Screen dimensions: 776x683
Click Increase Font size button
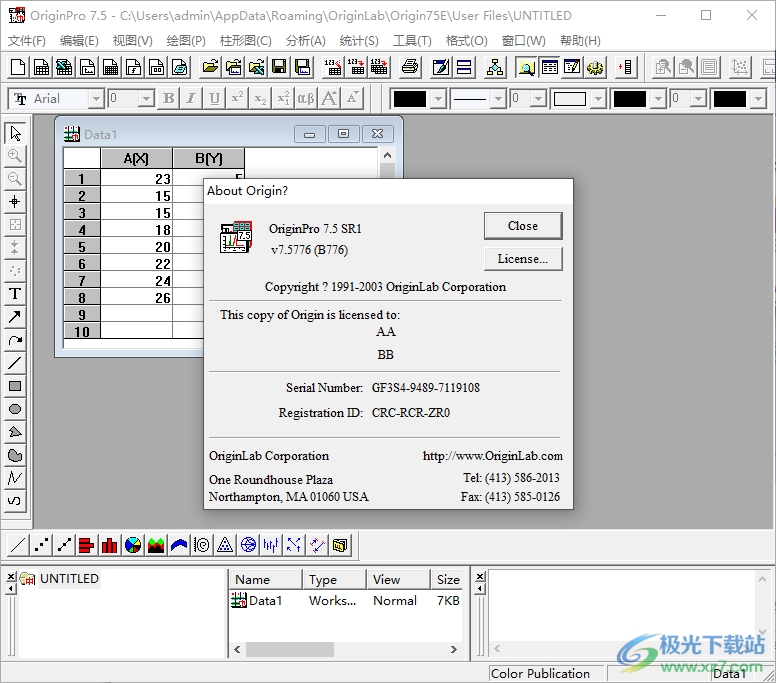pyautogui.click(x=329, y=98)
